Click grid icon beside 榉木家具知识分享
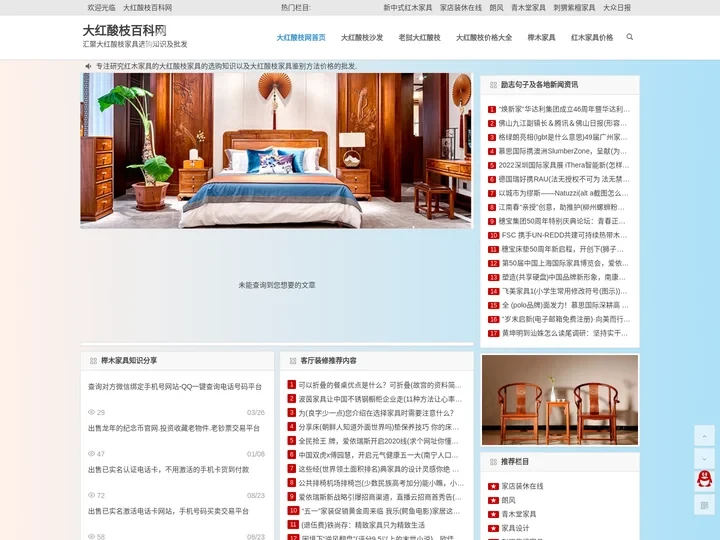Image resolution: width=720 pixels, height=540 pixels. pos(93,361)
